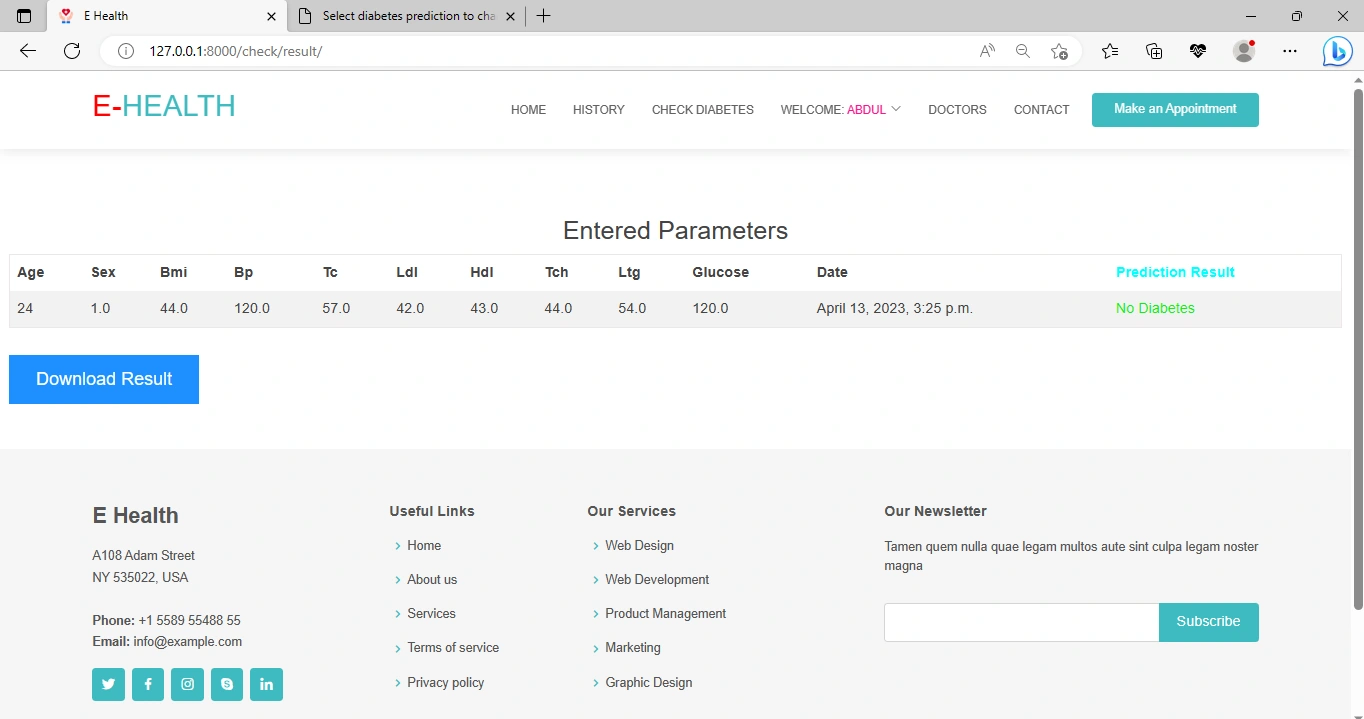
Task: Click the Download Result button
Action: tap(104, 379)
